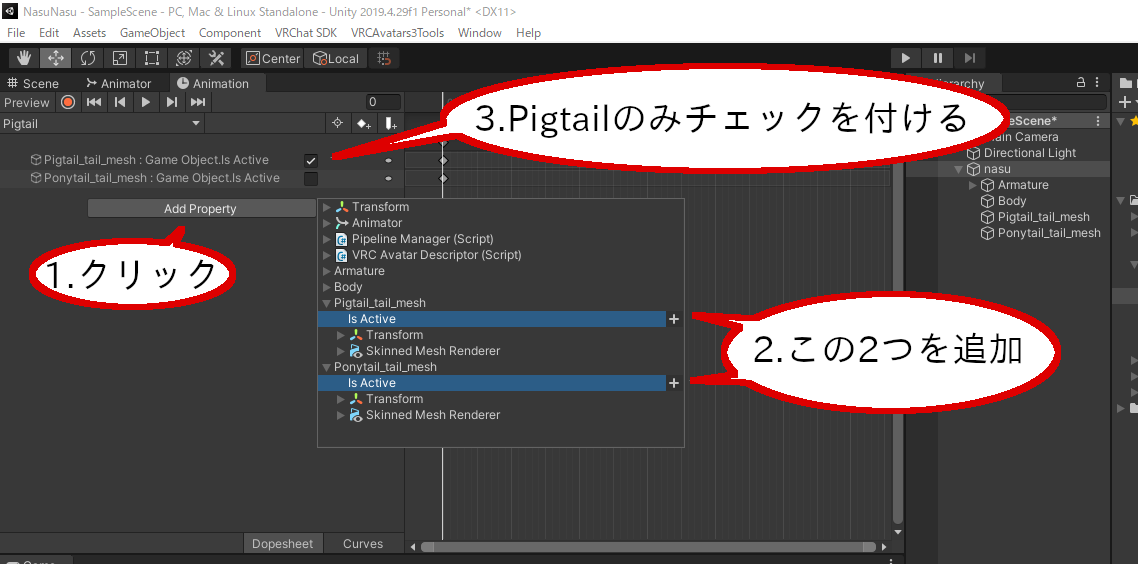
Task: Expand Skinned Mesh Renderer under Ponytail_tail_mesh
Action: pyautogui.click(x=341, y=414)
